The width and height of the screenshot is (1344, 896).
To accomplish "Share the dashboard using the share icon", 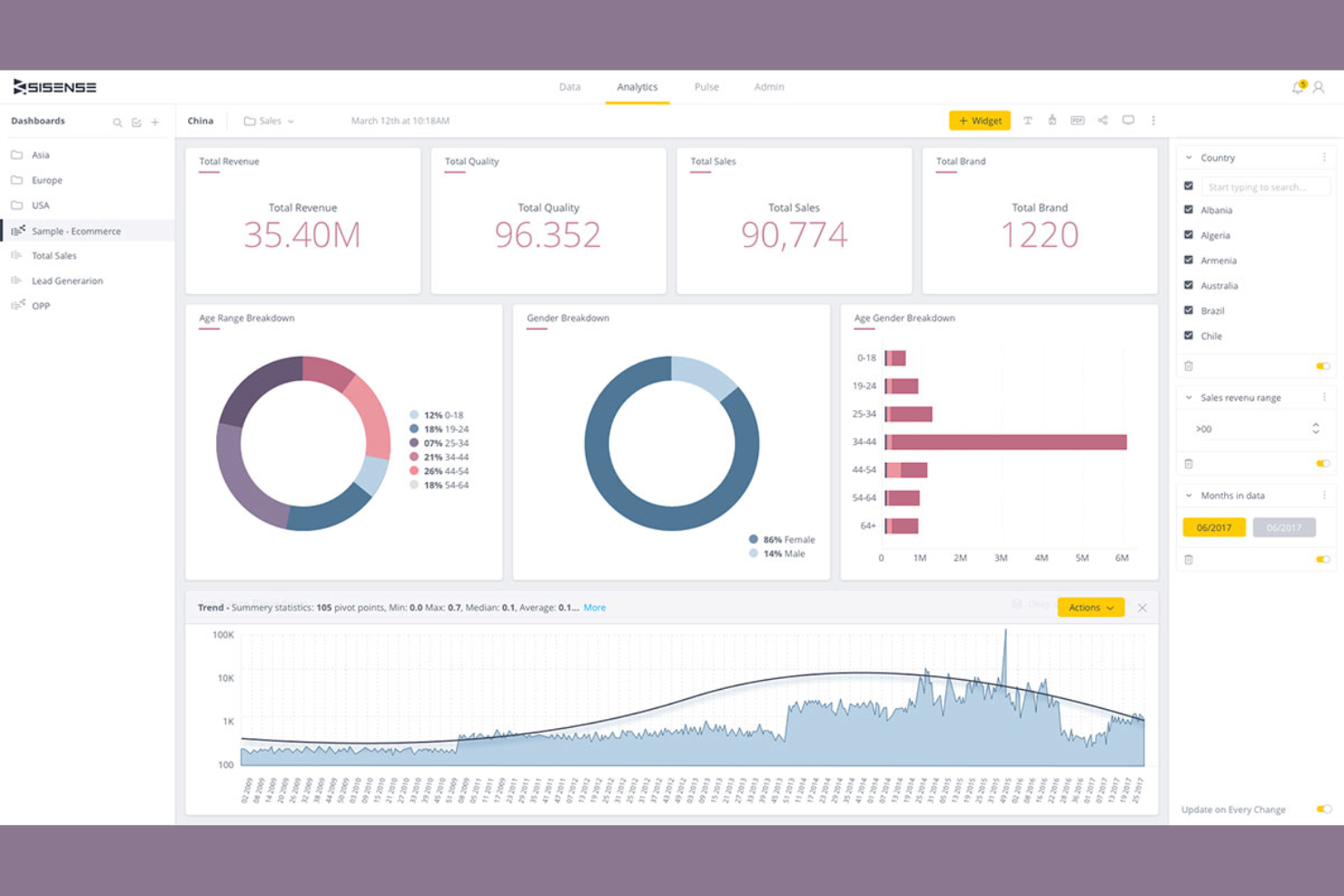I will [1103, 120].
